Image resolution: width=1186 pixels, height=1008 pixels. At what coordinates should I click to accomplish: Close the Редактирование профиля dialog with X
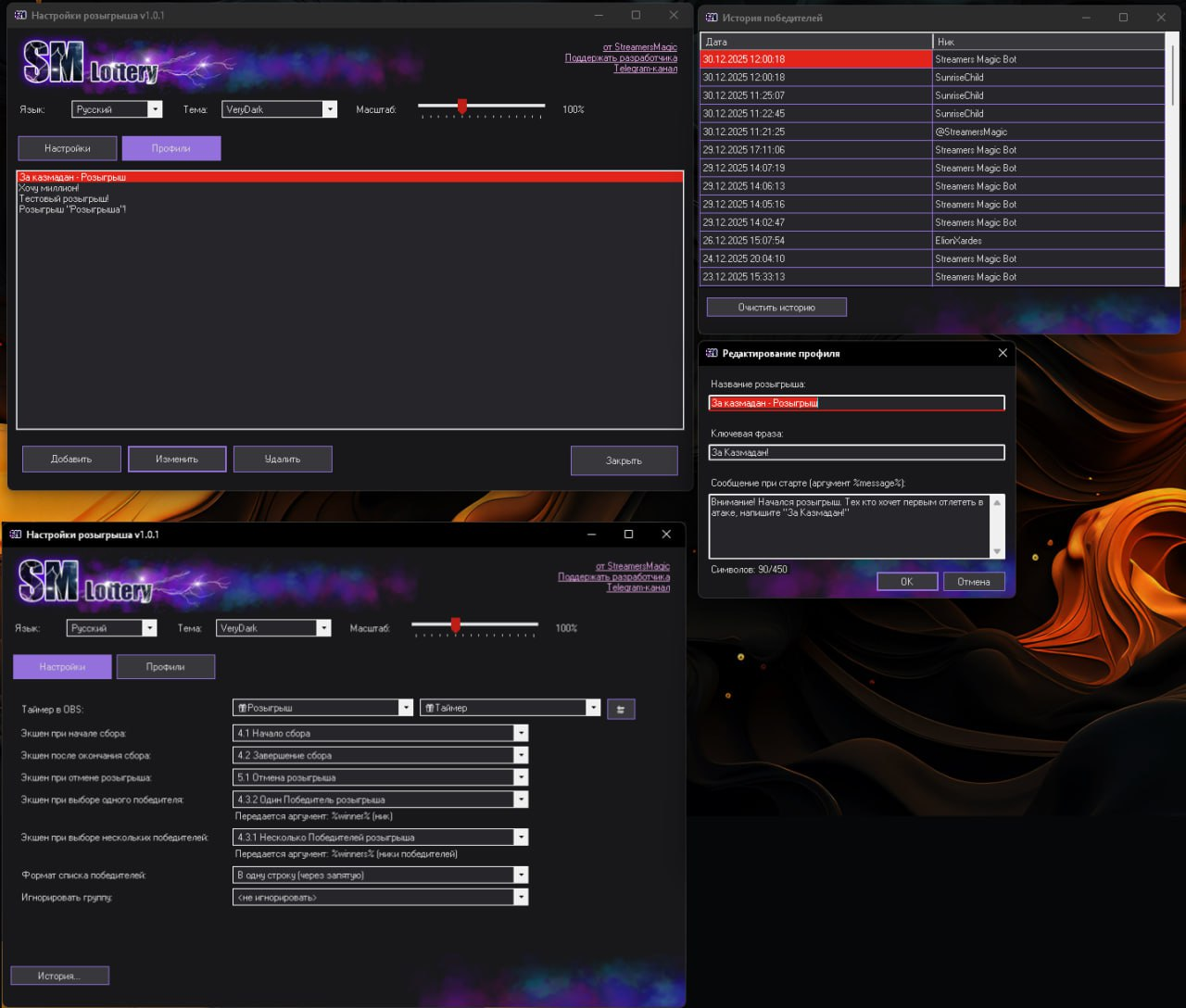(1003, 353)
